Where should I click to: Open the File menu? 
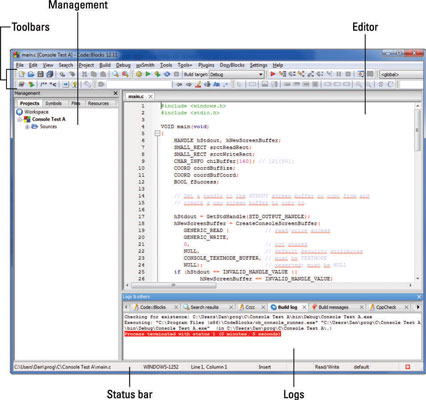click(x=20, y=65)
